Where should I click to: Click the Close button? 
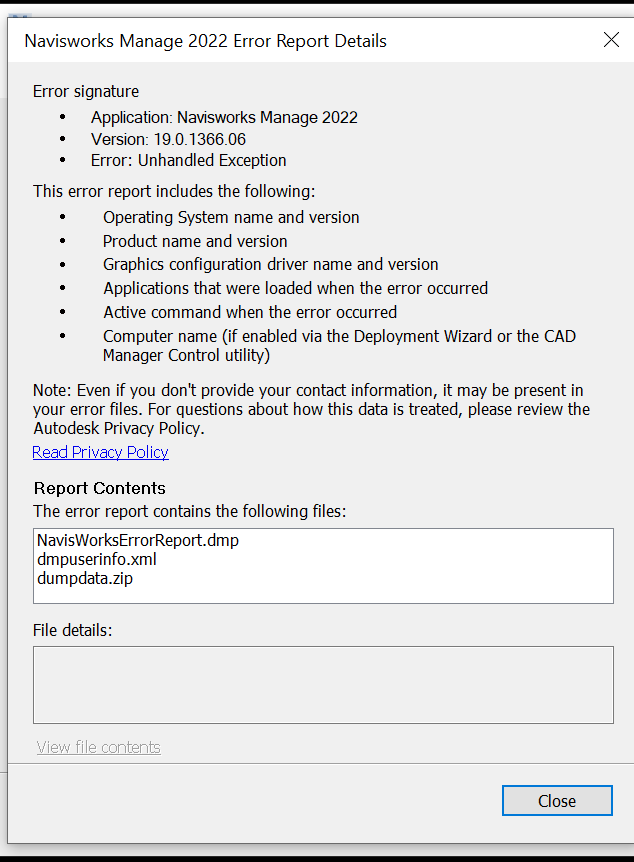557,801
